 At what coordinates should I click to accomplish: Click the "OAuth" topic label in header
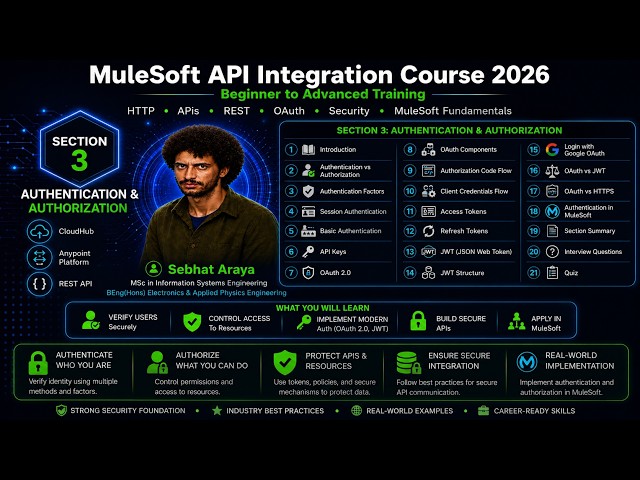pyautogui.click(x=289, y=111)
